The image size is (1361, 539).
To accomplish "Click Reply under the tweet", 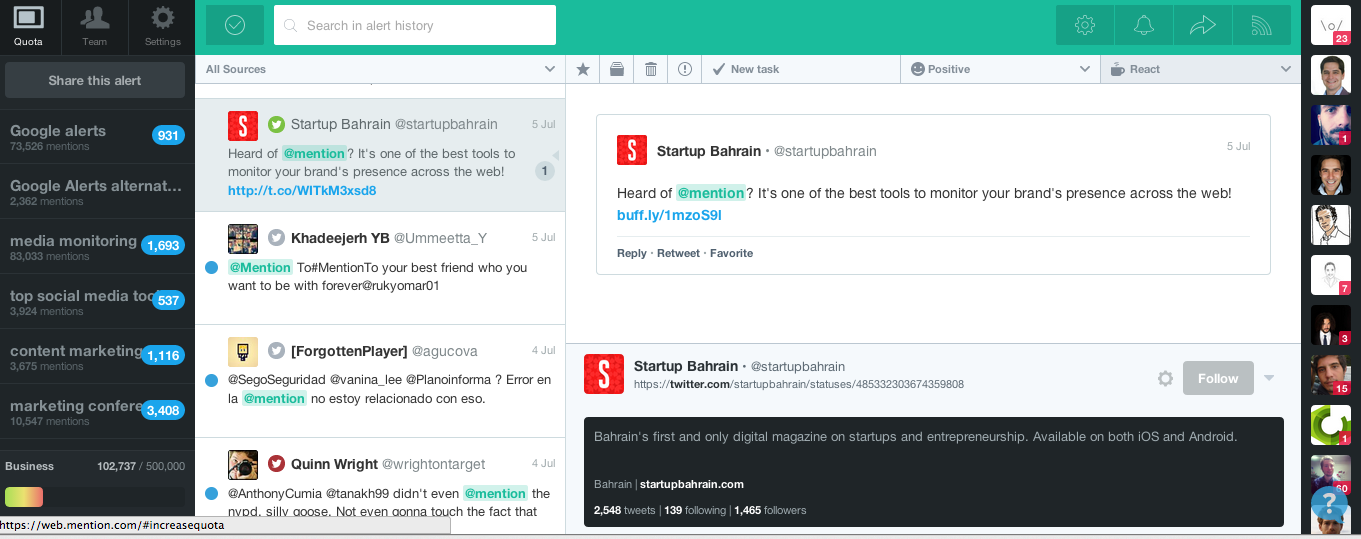I will [x=632, y=253].
